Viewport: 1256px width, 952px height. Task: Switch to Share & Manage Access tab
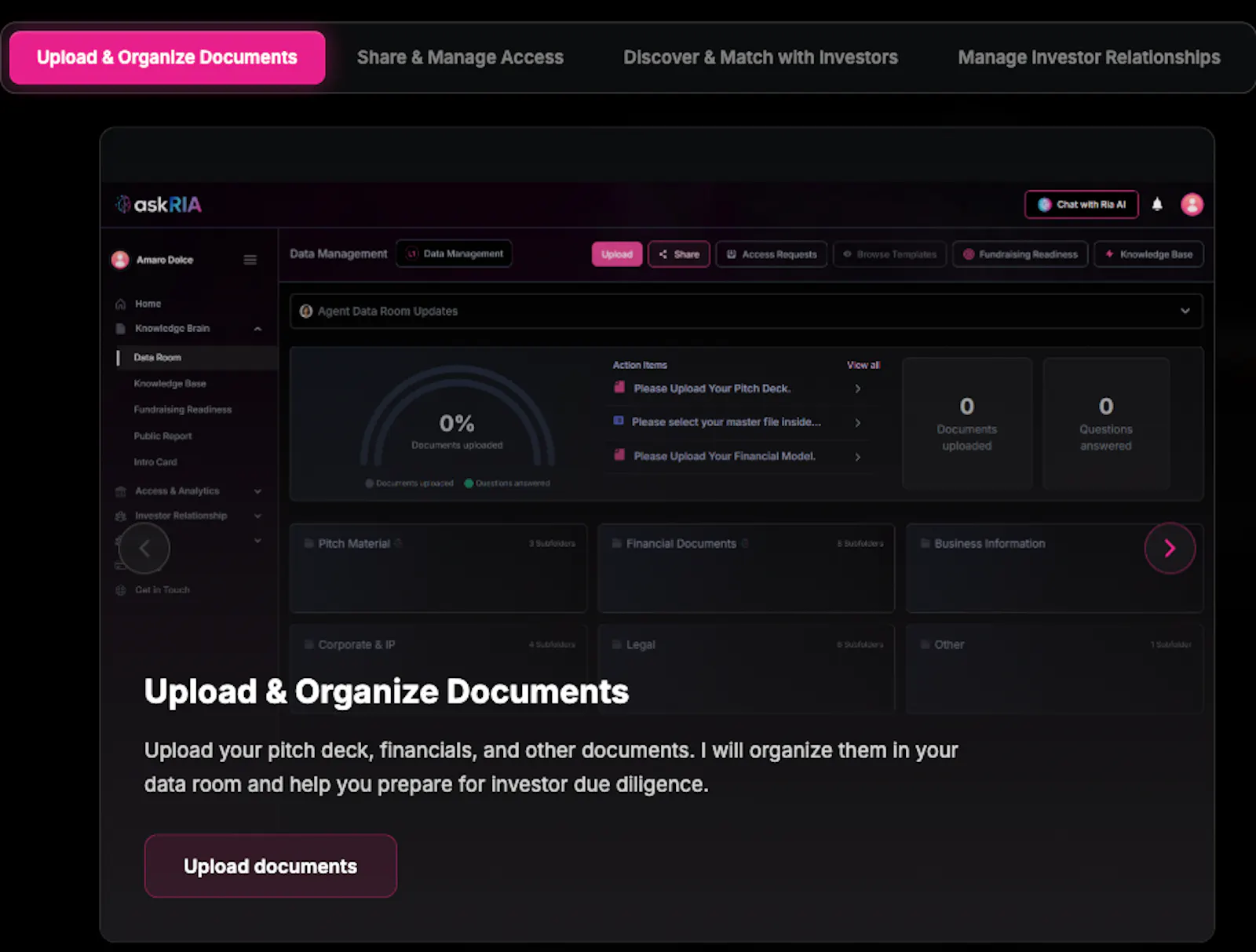pos(460,57)
